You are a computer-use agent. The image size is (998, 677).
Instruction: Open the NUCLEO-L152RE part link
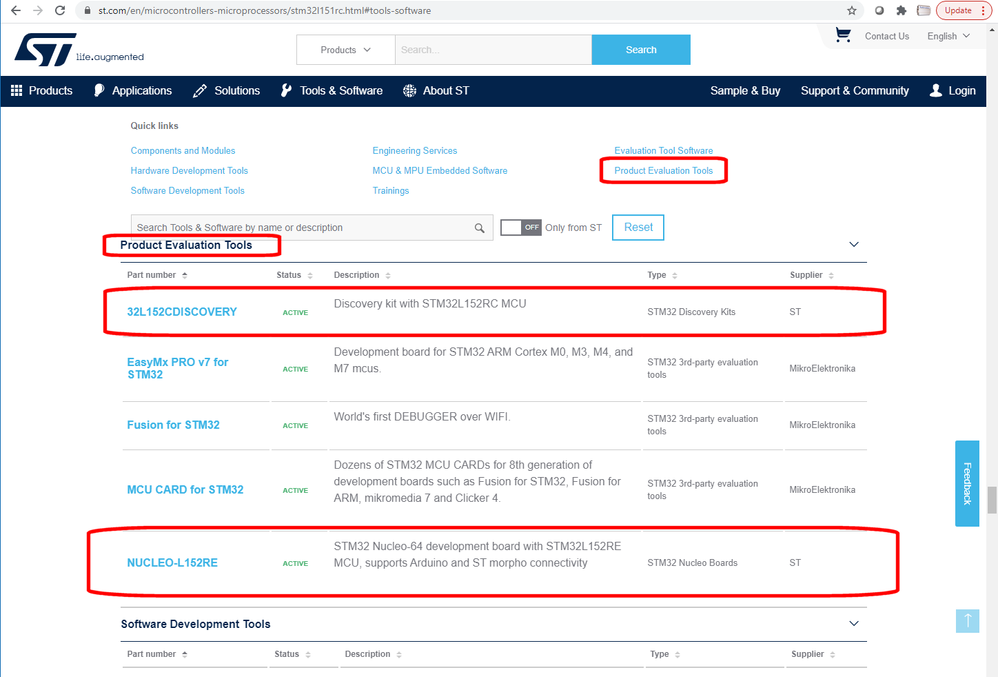[172, 563]
